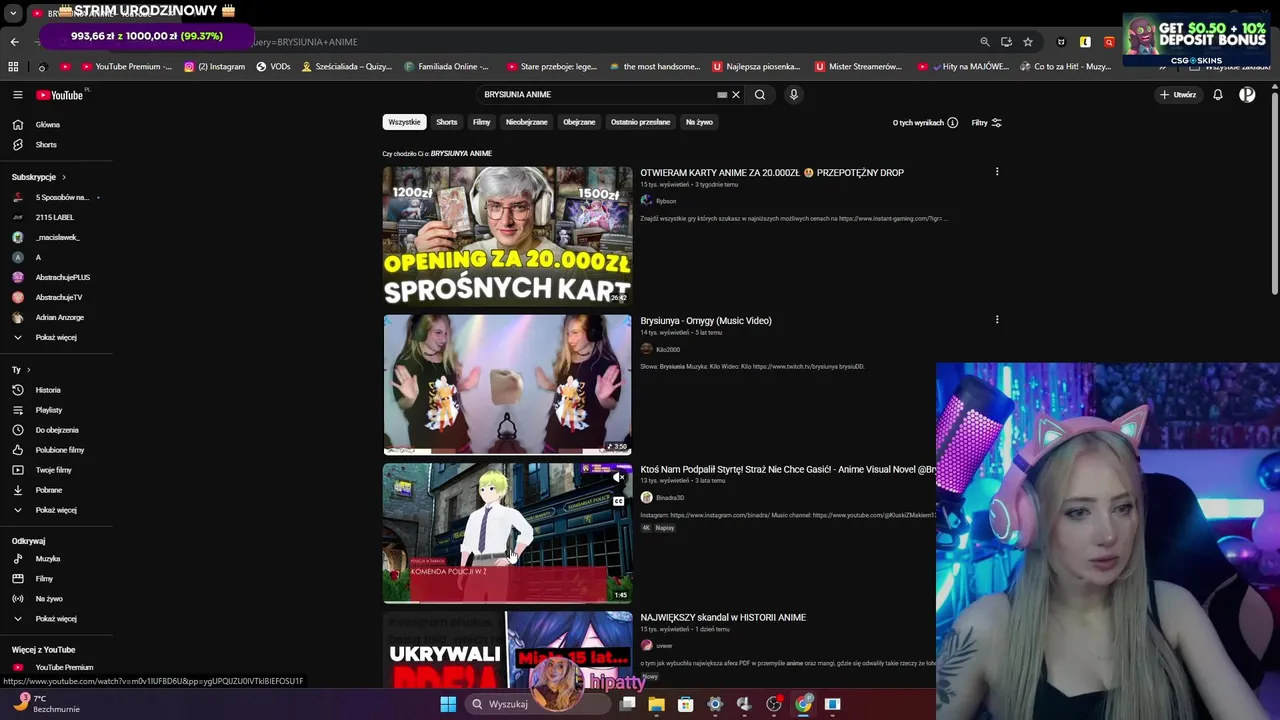Expand Pokaż więcej under Odkrywaj

point(56,619)
